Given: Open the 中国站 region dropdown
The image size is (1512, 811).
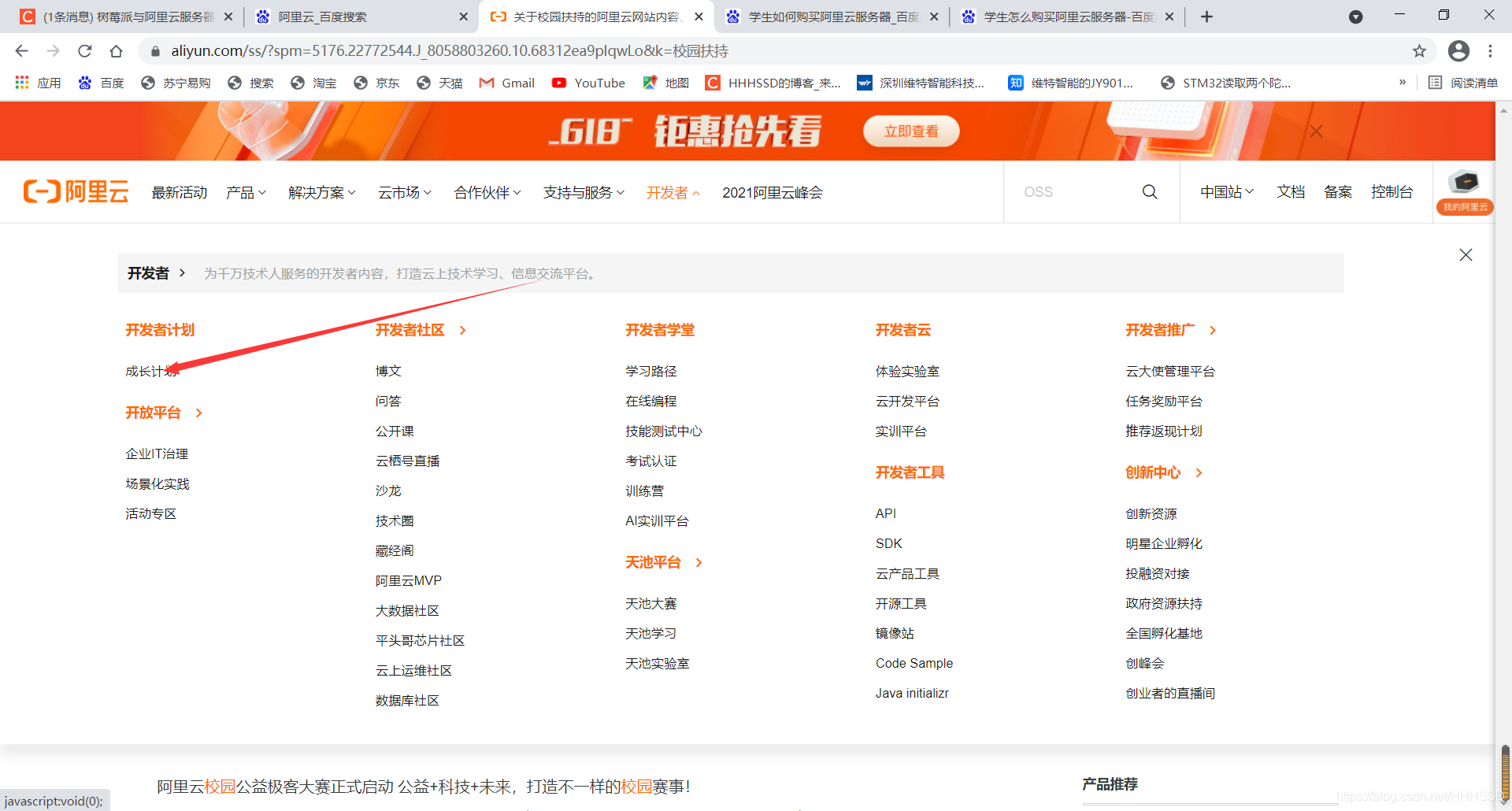Looking at the screenshot, I should tap(1227, 191).
